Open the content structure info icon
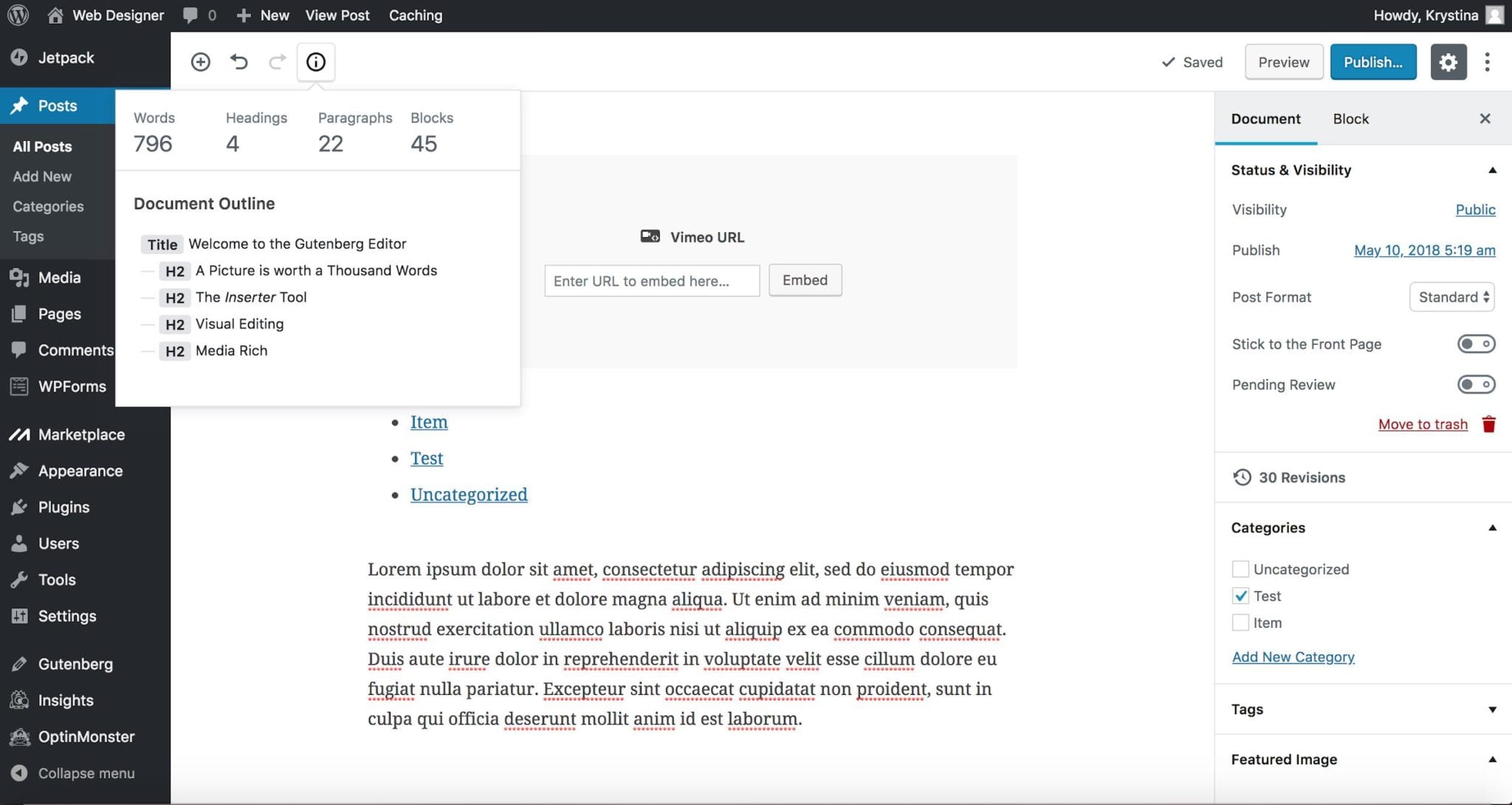Viewport: 1512px width, 805px height. (x=316, y=62)
